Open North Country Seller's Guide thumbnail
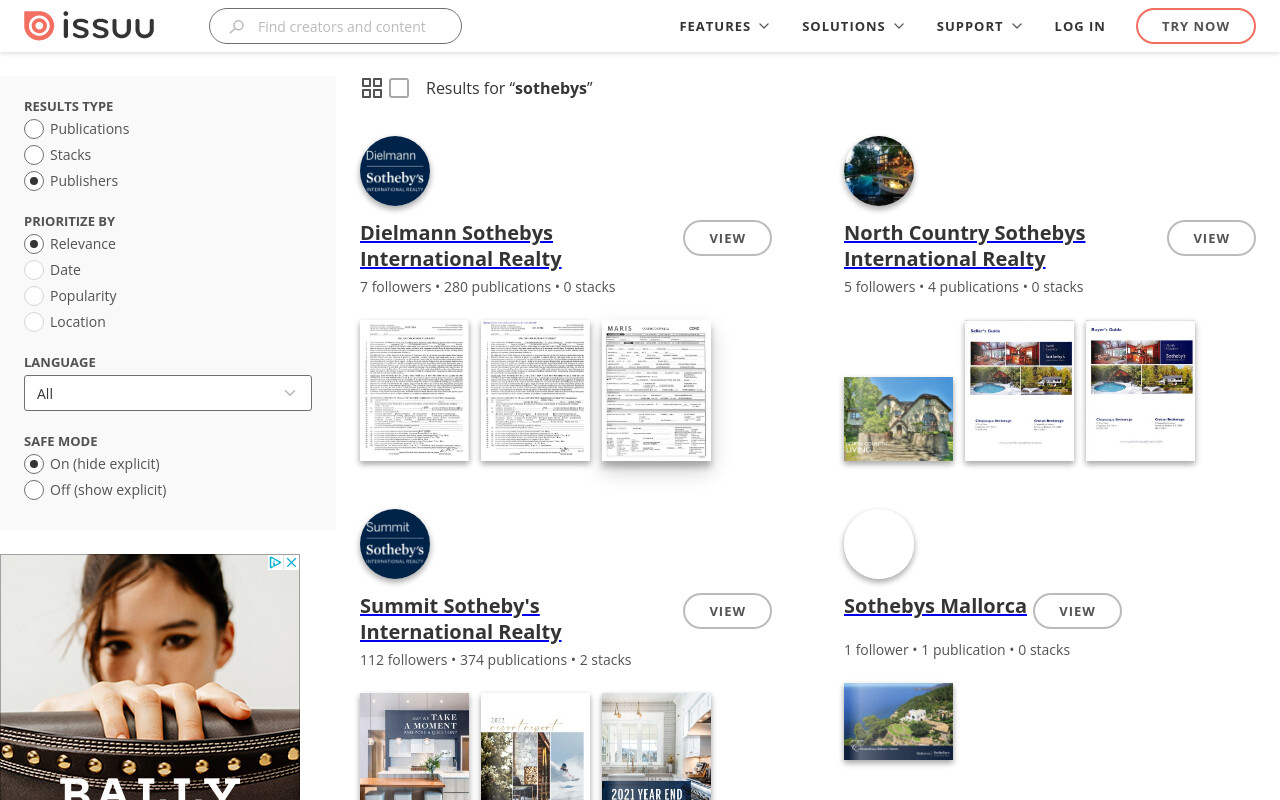Viewport: 1280px width, 800px height. pos(1019,391)
